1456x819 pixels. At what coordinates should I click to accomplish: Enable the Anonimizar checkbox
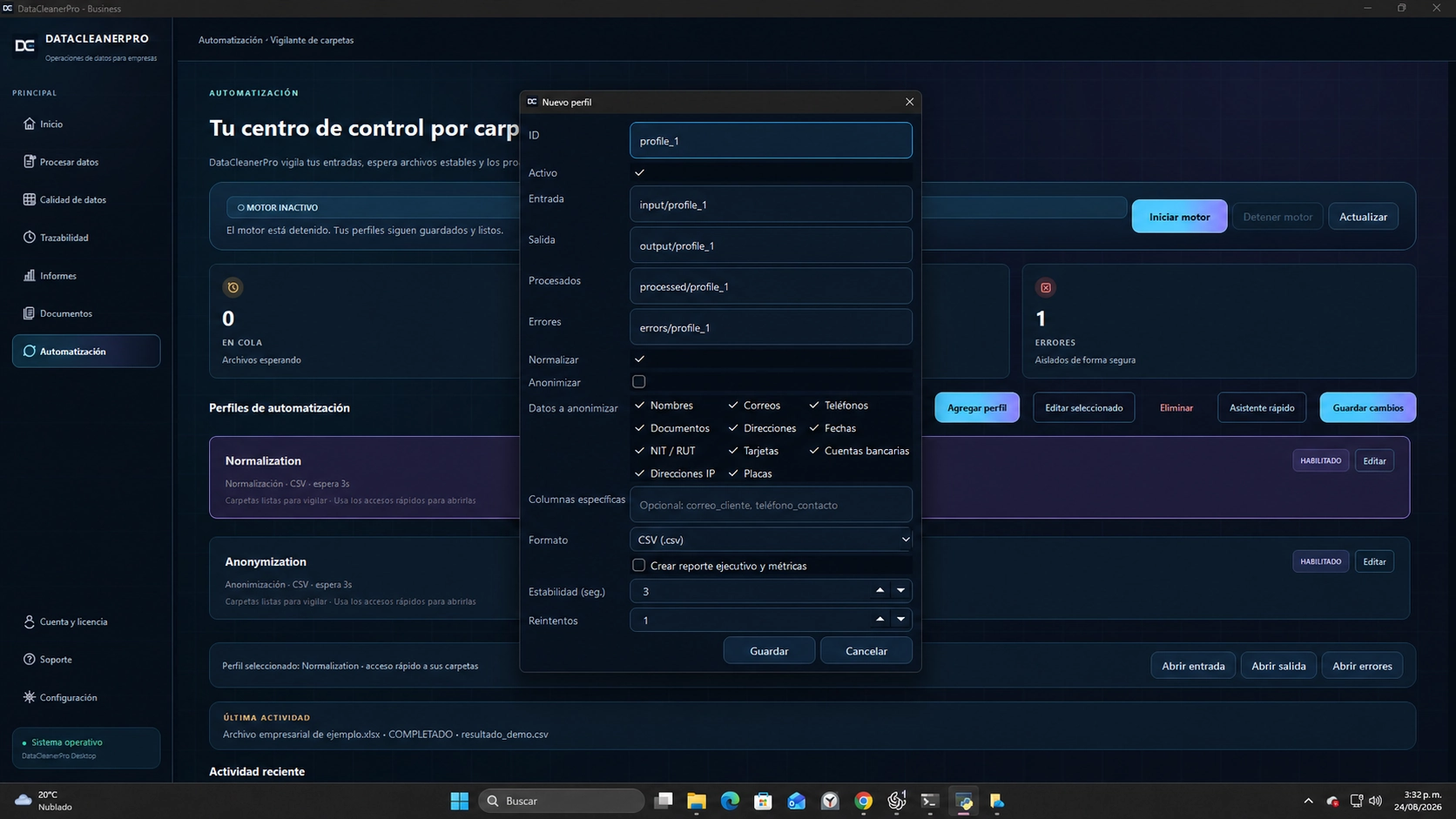[639, 381]
